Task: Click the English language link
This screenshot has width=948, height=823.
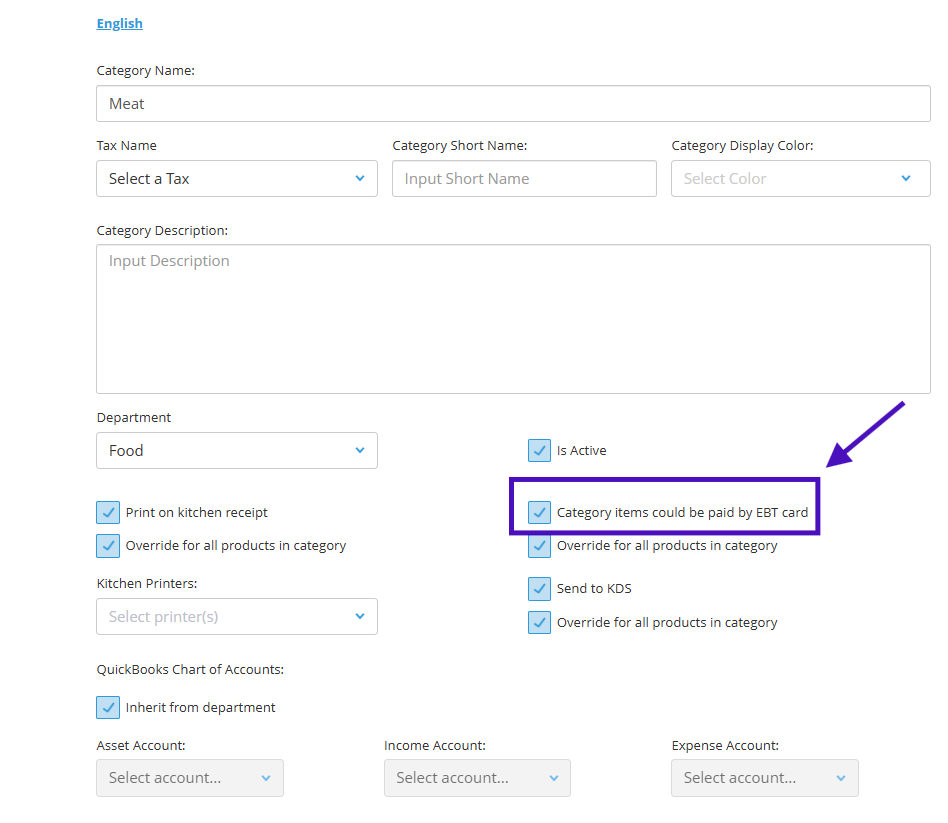Action: pyautogui.click(x=119, y=23)
